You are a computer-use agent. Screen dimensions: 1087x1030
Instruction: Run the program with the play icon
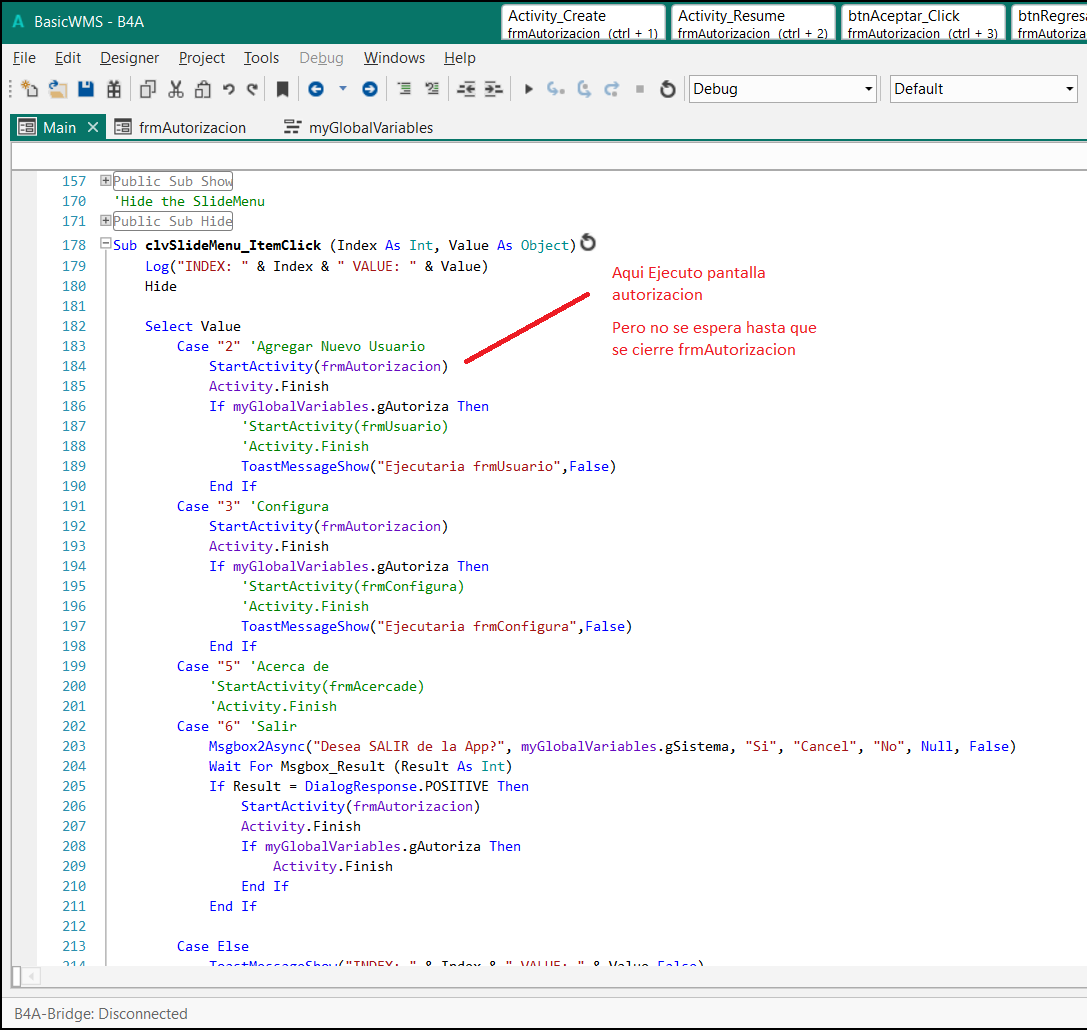tap(529, 89)
